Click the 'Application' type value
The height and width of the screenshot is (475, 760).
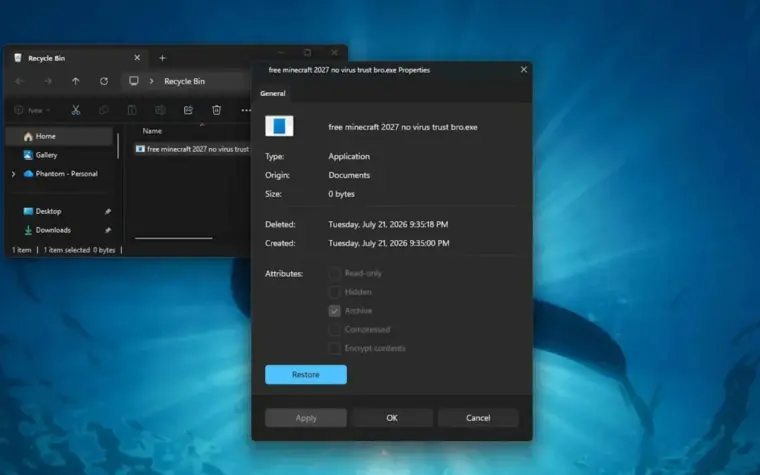coord(349,157)
